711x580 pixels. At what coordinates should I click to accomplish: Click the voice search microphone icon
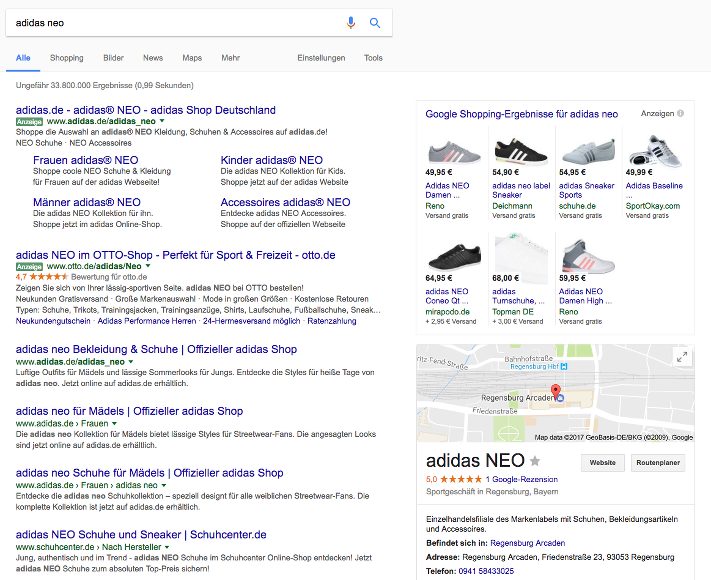click(351, 23)
